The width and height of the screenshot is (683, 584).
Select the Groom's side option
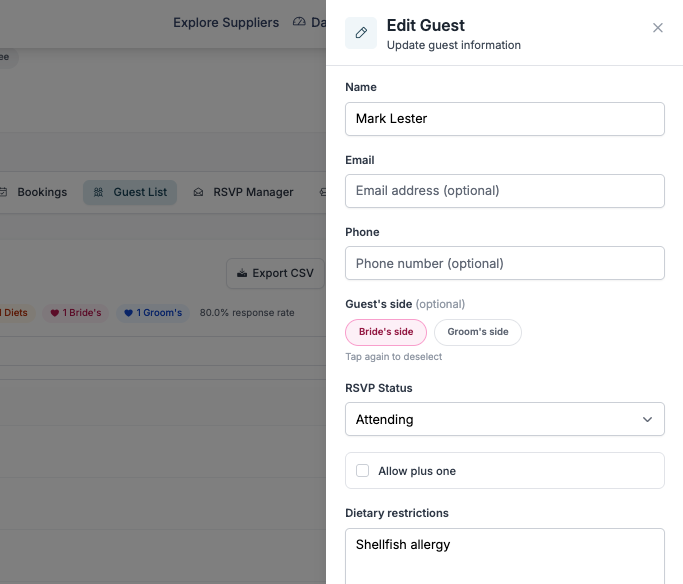[x=477, y=332]
